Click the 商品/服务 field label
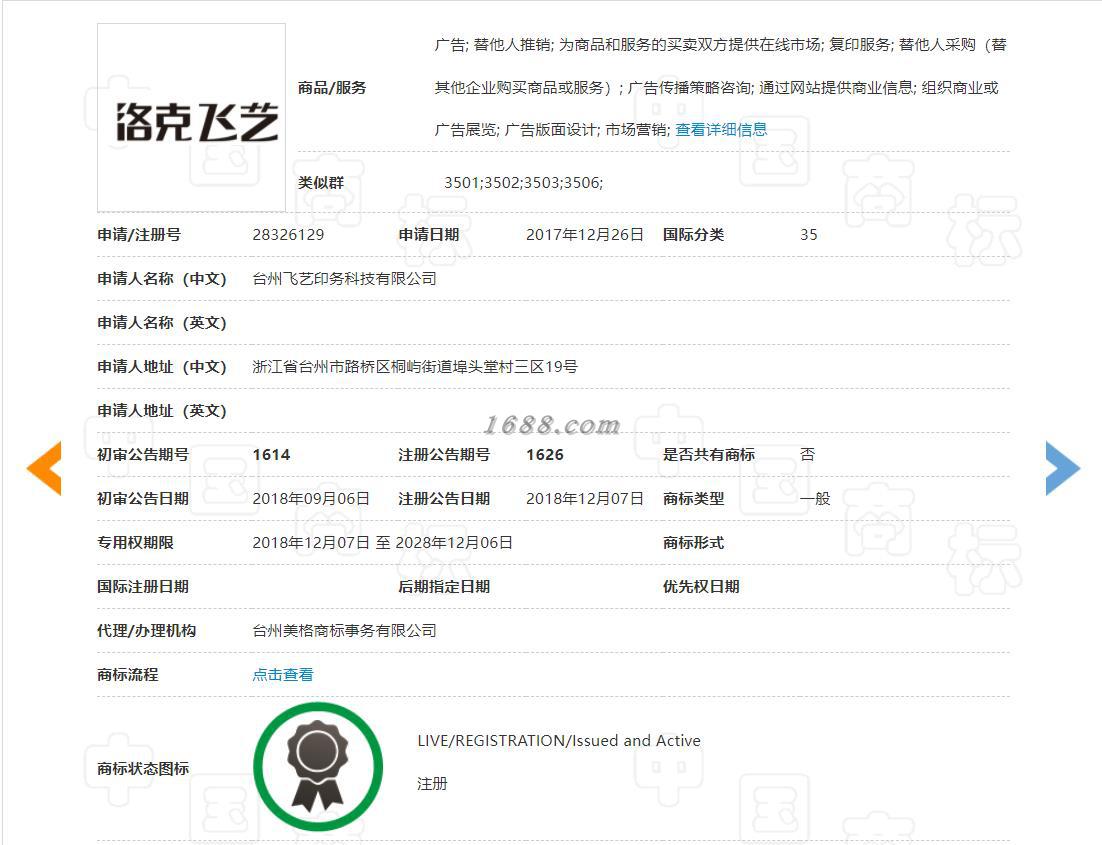Viewport: 1102px width, 845px height. point(332,88)
